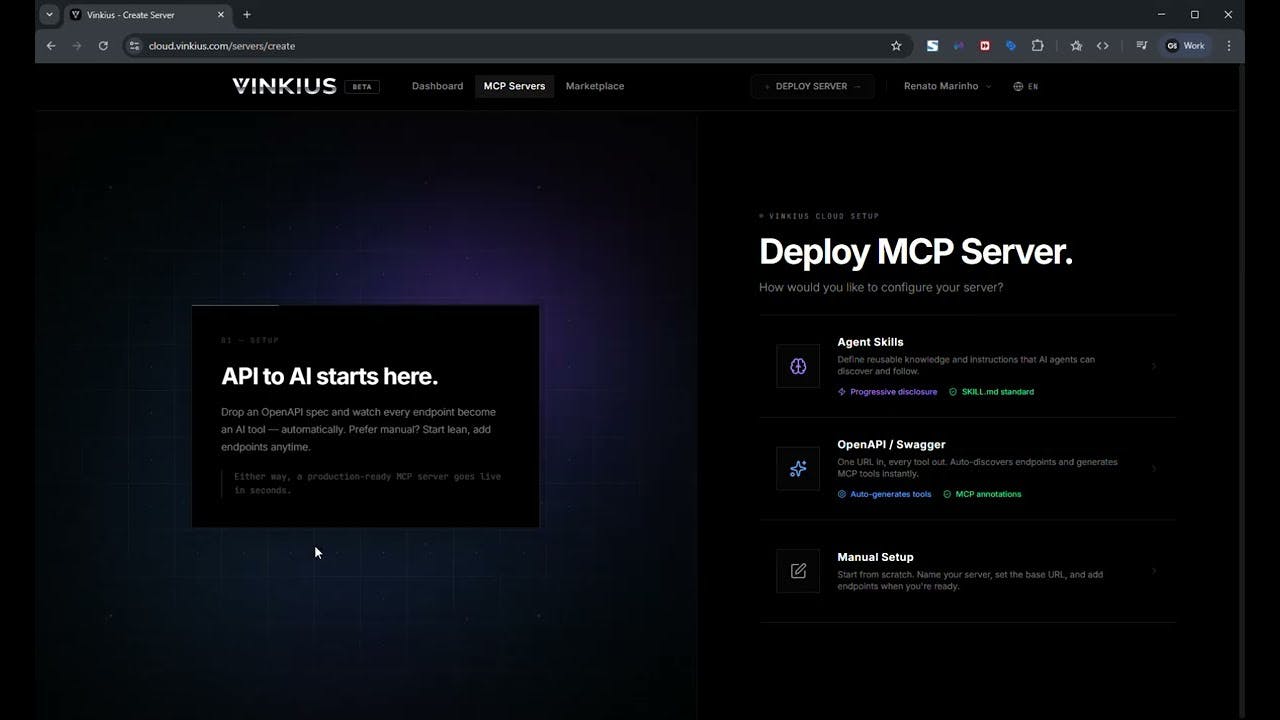The image size is (1280, 720).
Task: Select the MCP Servers nav item
Action: pyautogui.click(x=514, y=86)
